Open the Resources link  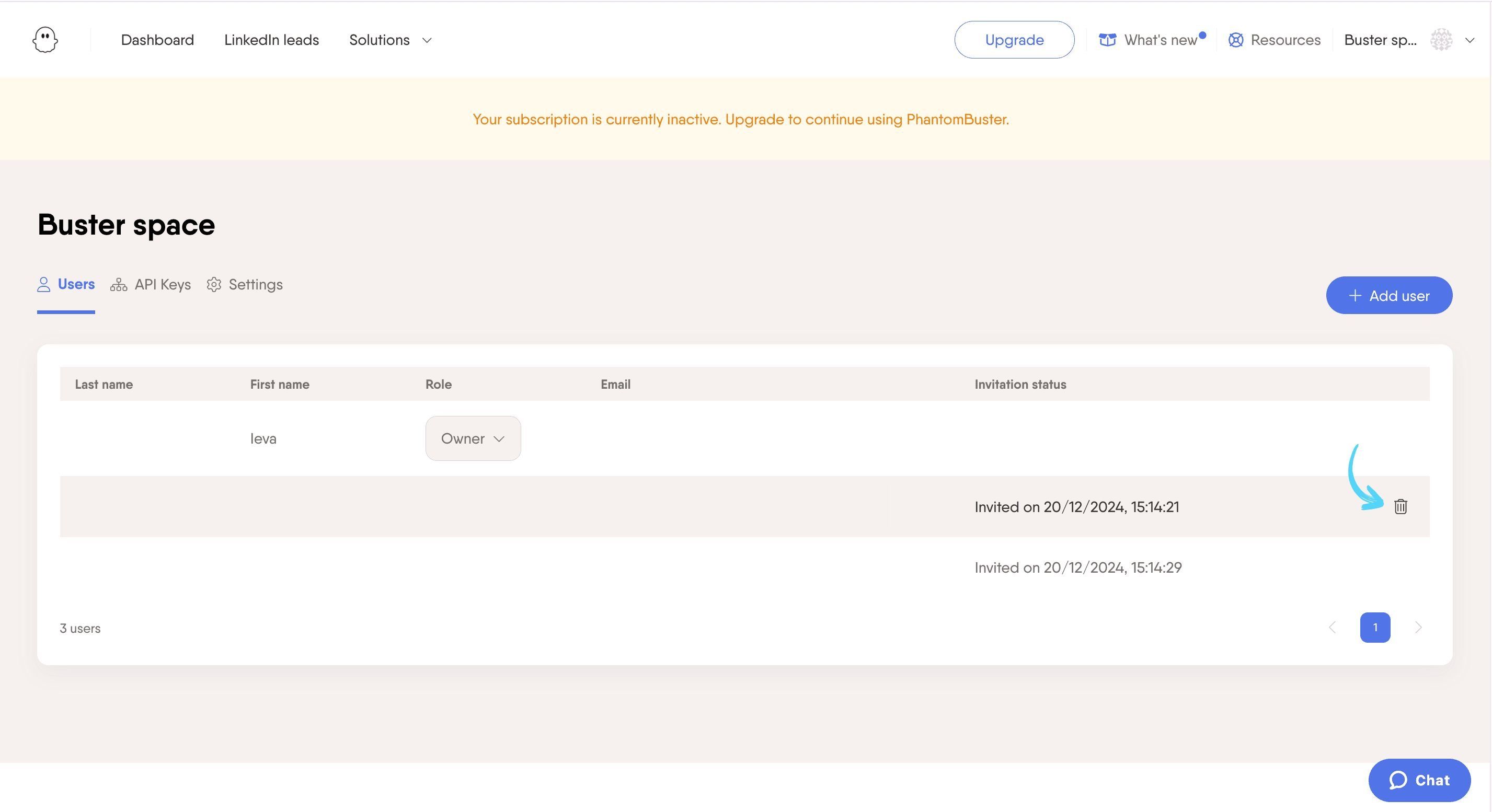(1285, 40)
